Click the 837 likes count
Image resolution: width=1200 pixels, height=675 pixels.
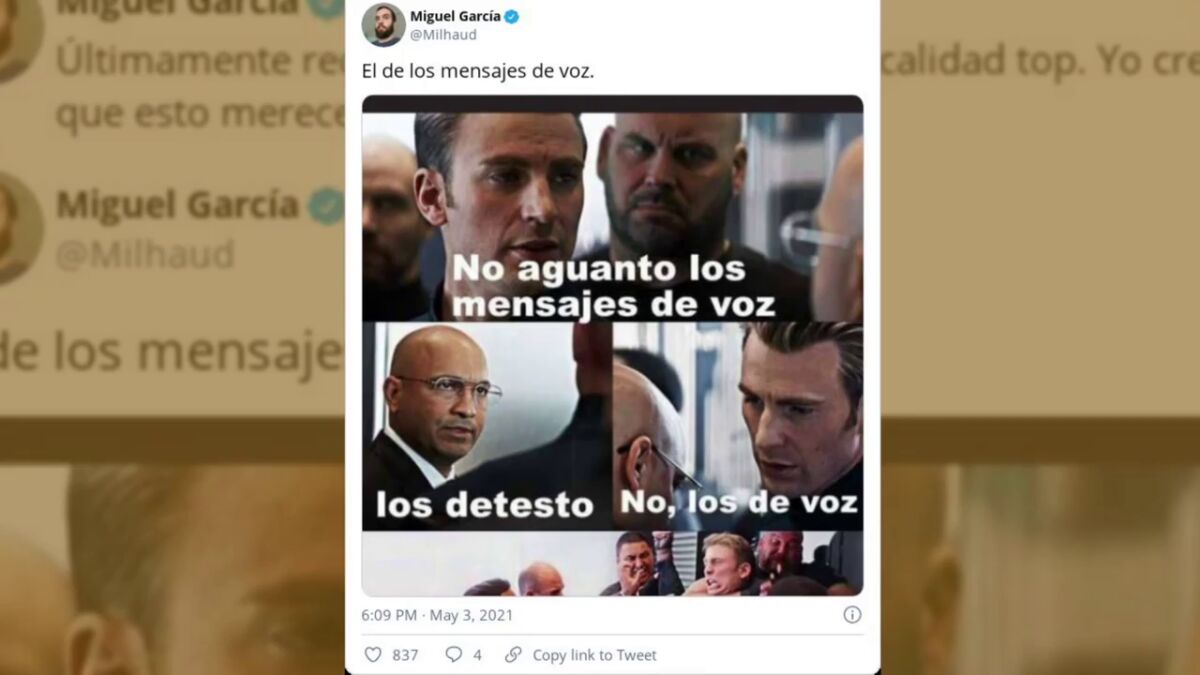405,655
